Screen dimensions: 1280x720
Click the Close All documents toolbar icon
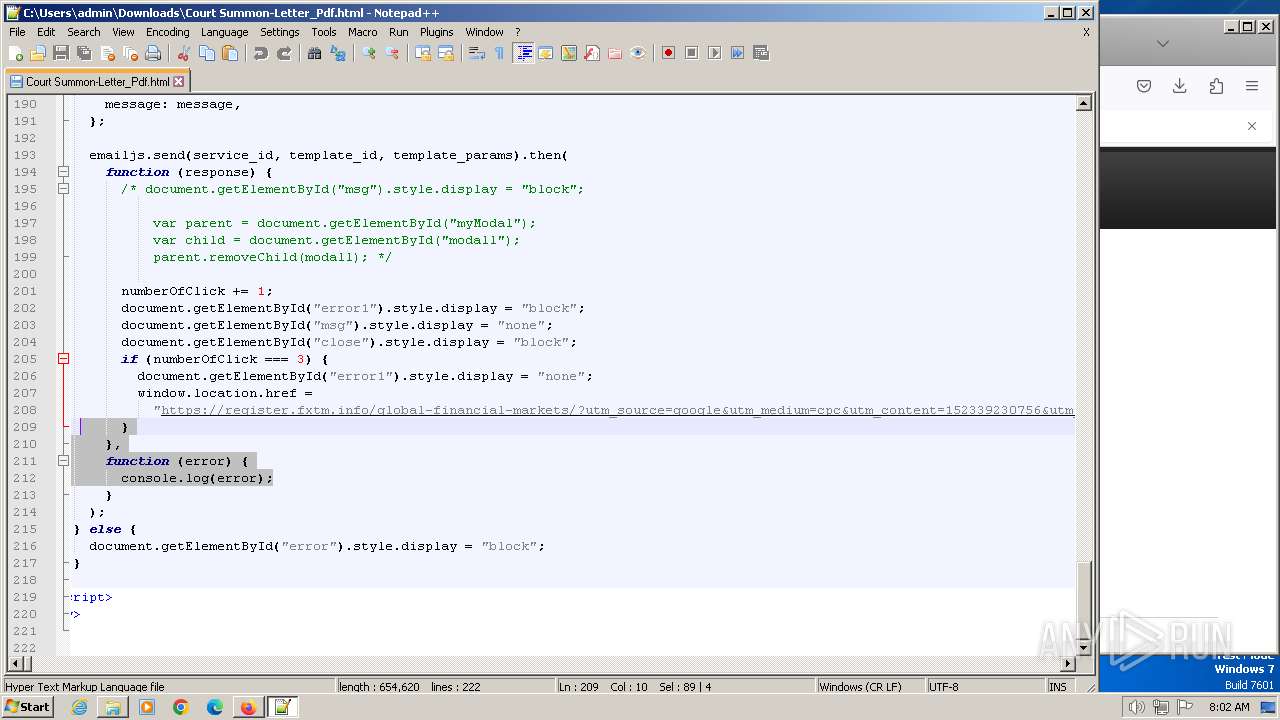[x=130, y=53]
